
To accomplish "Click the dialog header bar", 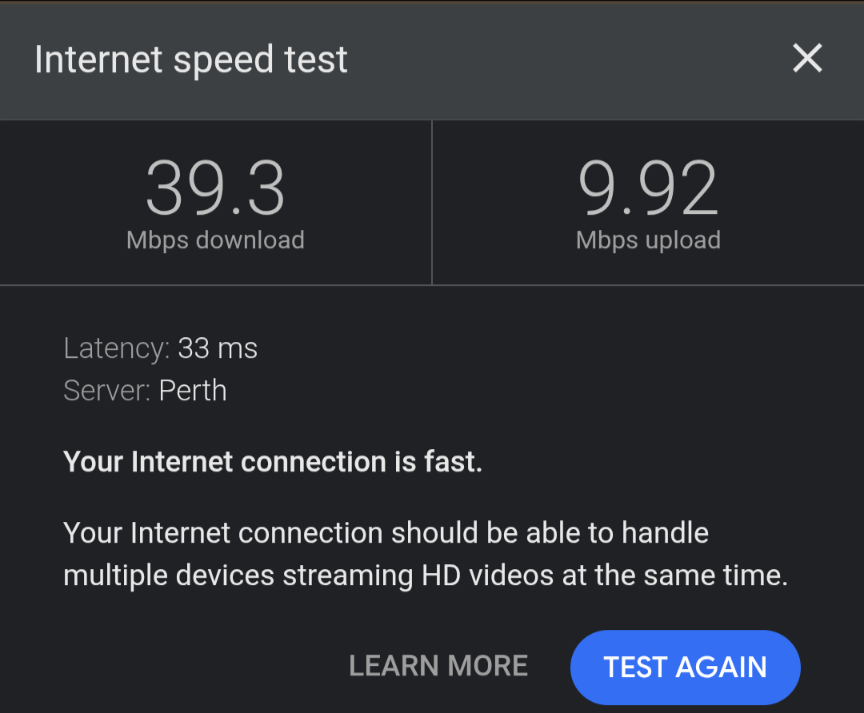I will tap(432, 61).
